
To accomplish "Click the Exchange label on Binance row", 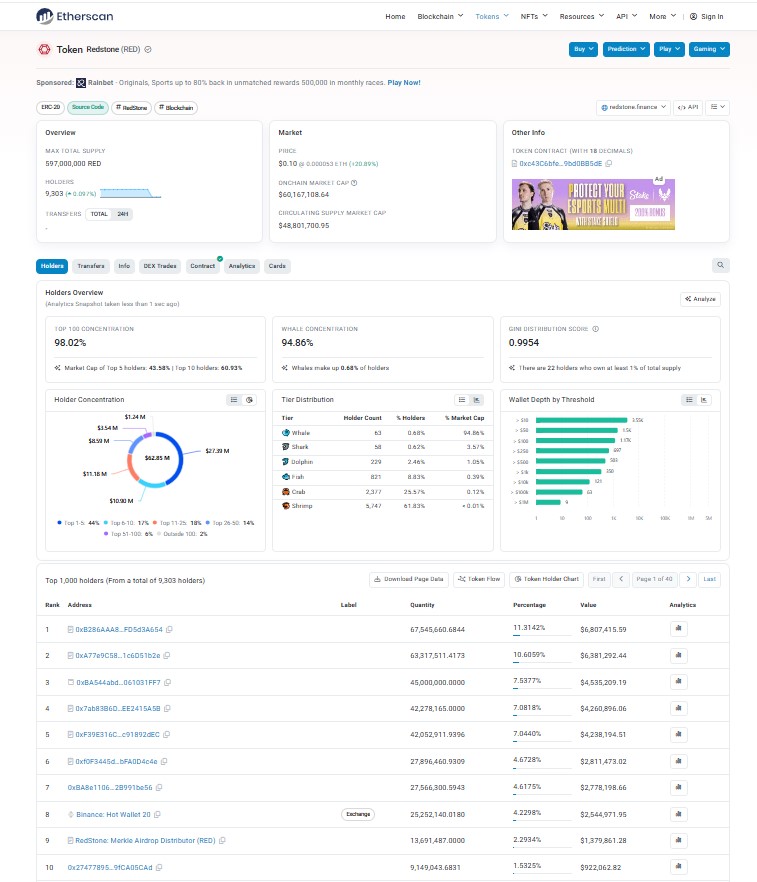I will click(x=358, y=814).
